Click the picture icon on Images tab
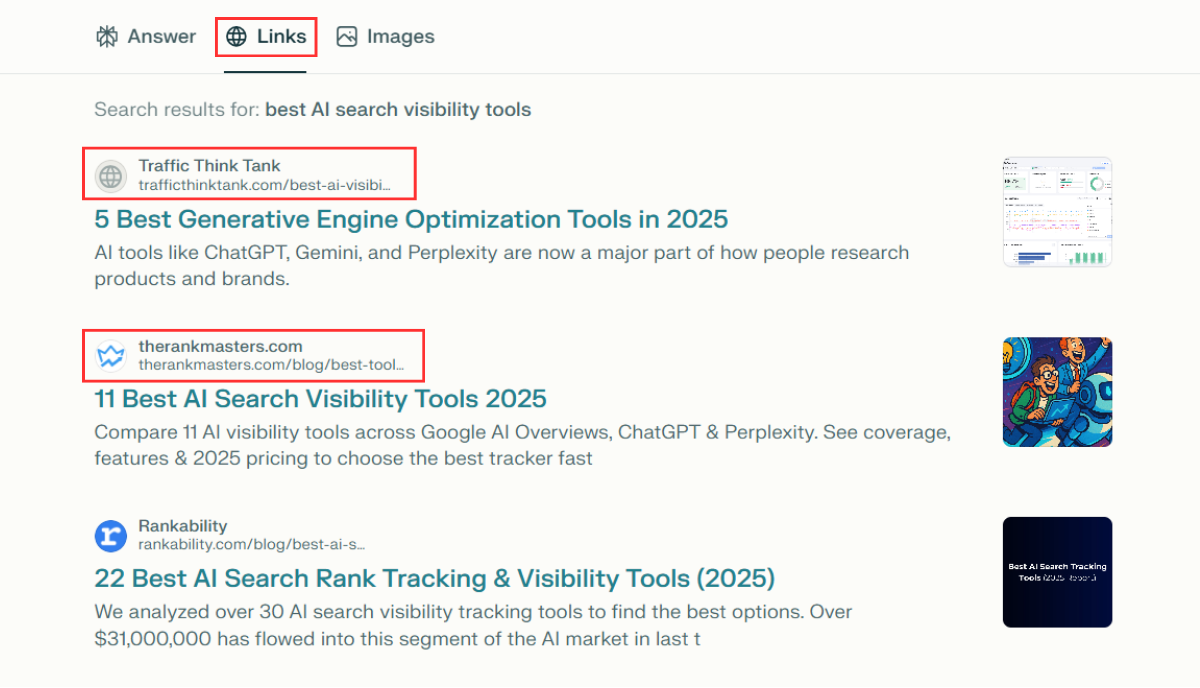Screen dimensions: 1200x688 [347, 37]
